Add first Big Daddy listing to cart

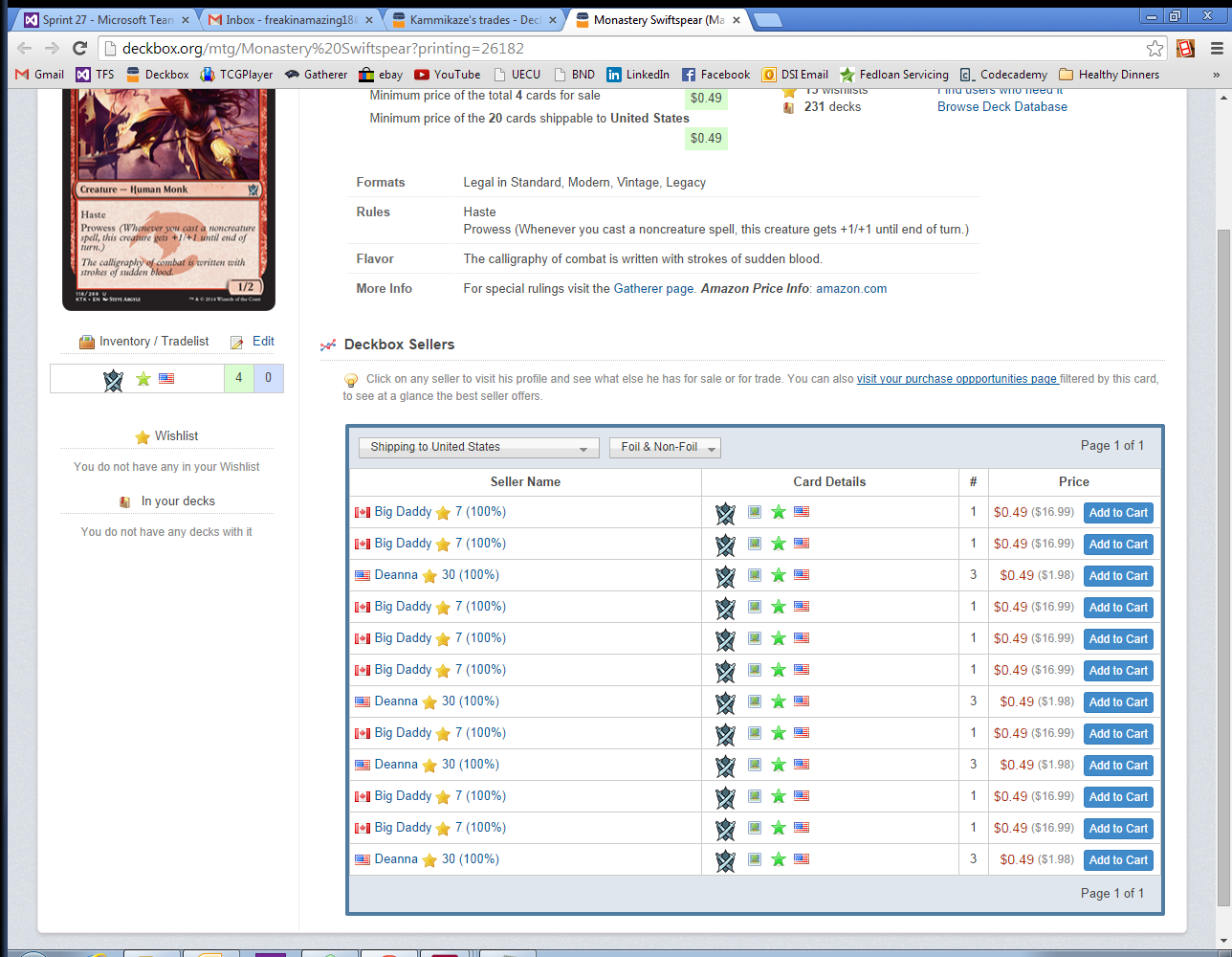1117,513
